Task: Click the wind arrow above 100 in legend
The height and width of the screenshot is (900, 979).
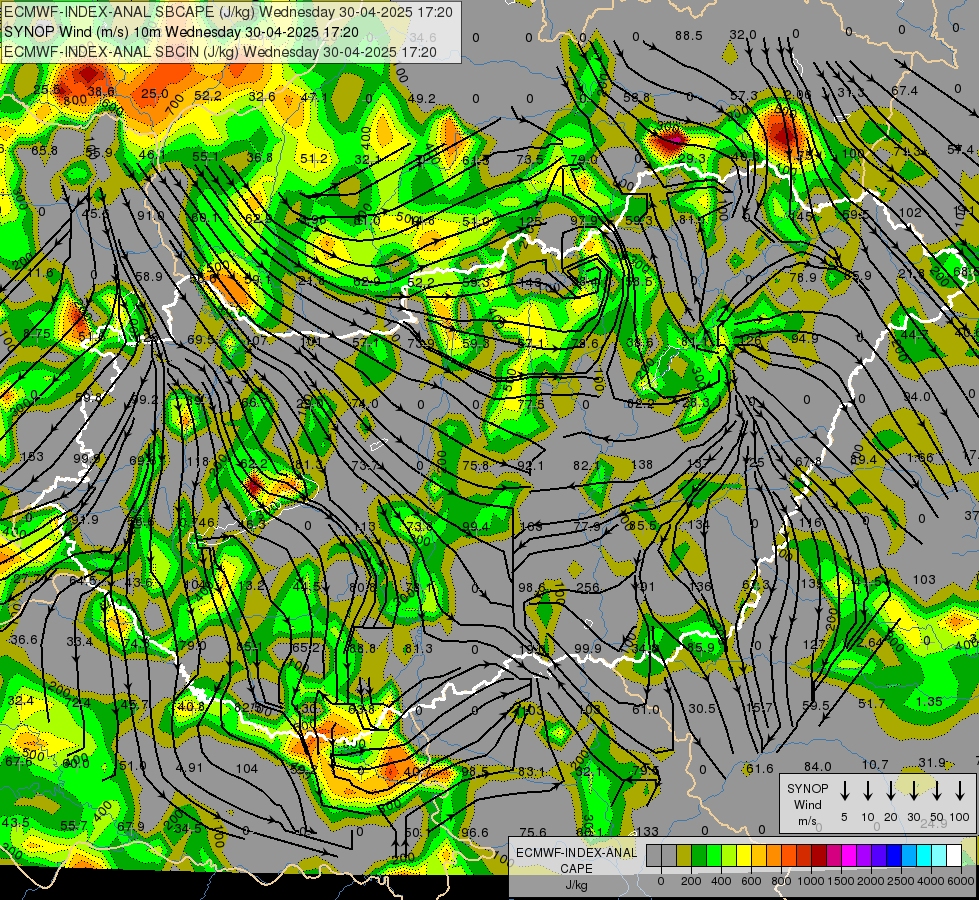Action: pyautogui.click(x=960, y=791)
